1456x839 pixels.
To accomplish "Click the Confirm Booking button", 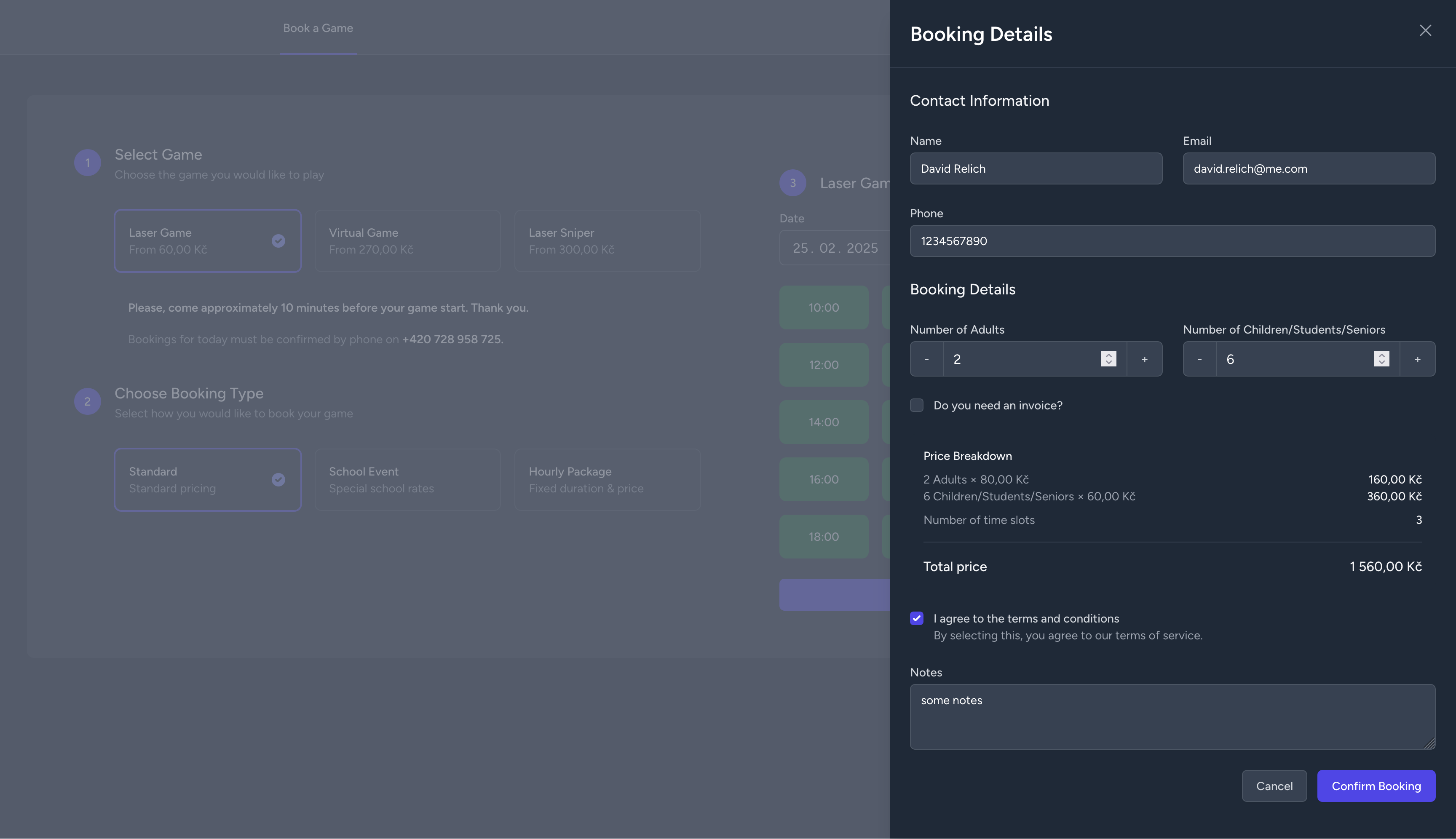I will pos(1376,786).
